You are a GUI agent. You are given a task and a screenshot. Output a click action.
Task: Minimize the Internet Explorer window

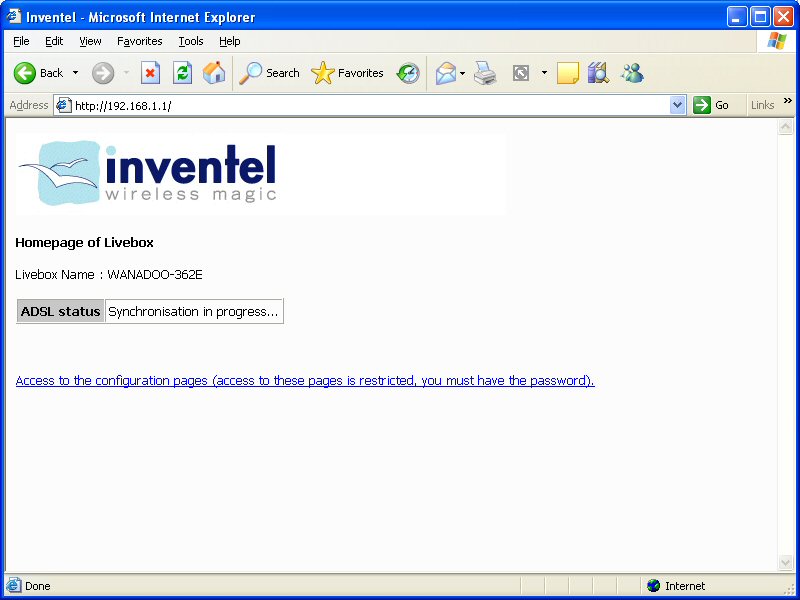click(736, 17)
